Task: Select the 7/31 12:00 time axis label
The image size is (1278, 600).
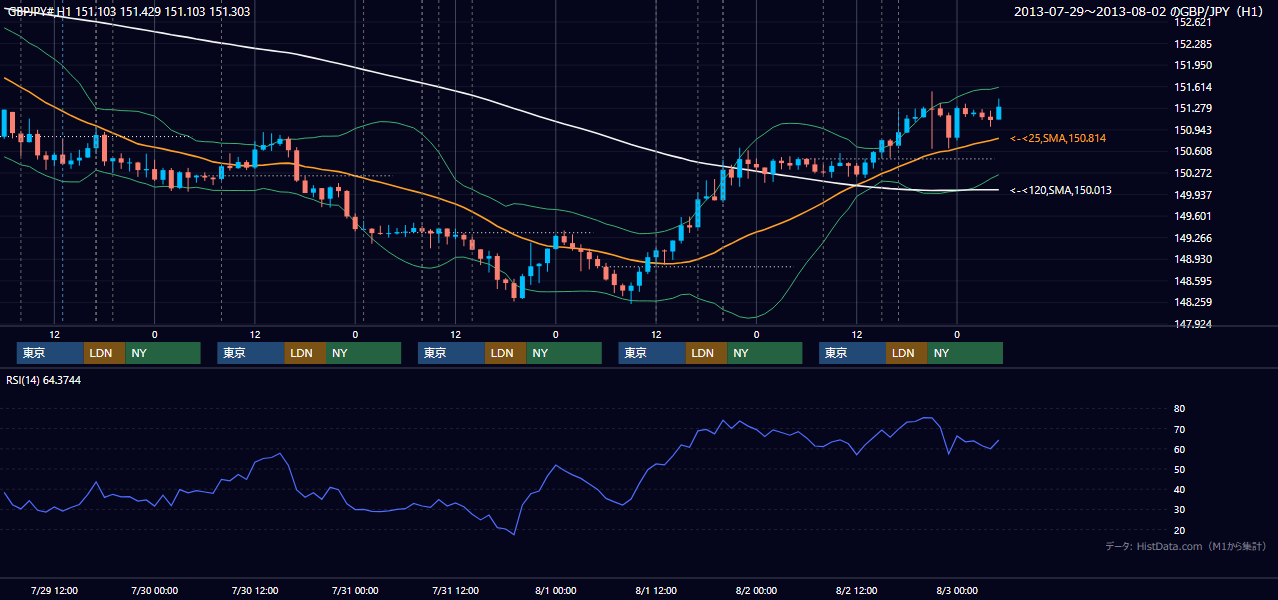Action: pyautogui.click(x=455, y=590)
